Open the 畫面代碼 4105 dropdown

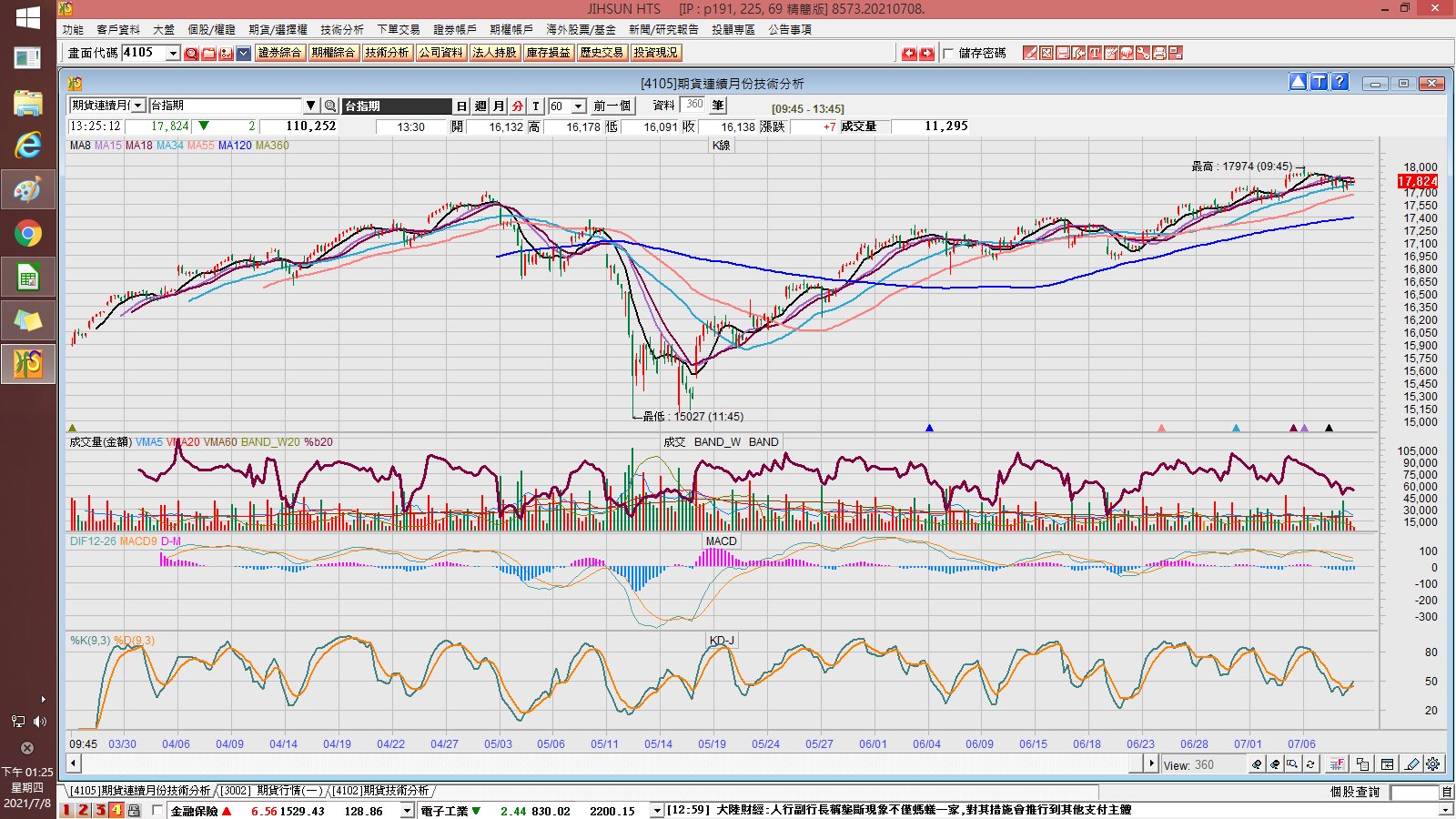pyautogui.click(x=173, y=54)
